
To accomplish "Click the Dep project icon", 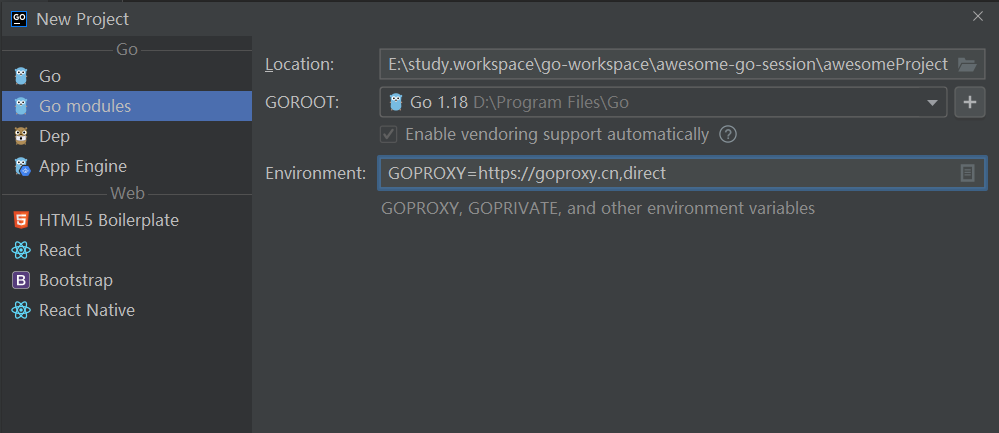I will tap(21, 136).
